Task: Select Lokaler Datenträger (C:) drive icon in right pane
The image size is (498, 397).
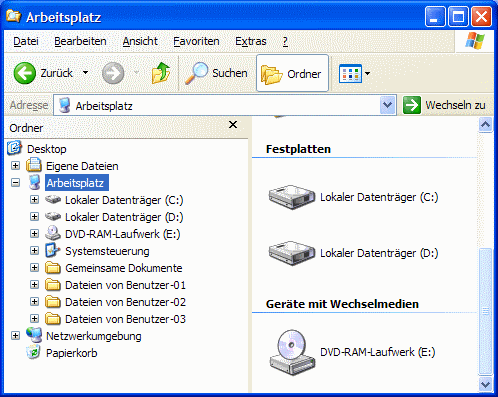Action: (x=292, y=197)
